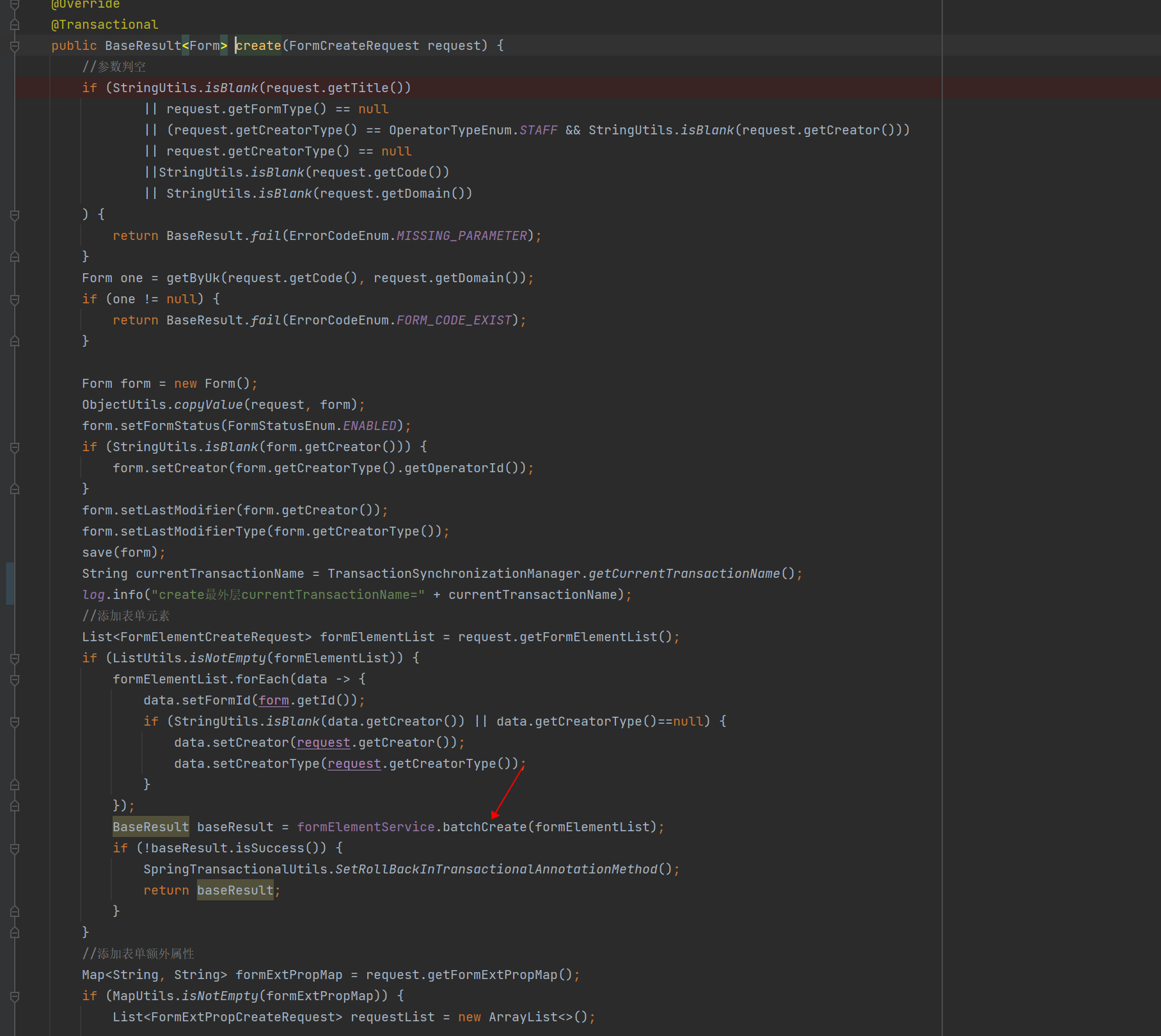Click the highlighted BaseResult type declaration
1161x1036 pixels.
pyautogui.click(x=150, y=827)
